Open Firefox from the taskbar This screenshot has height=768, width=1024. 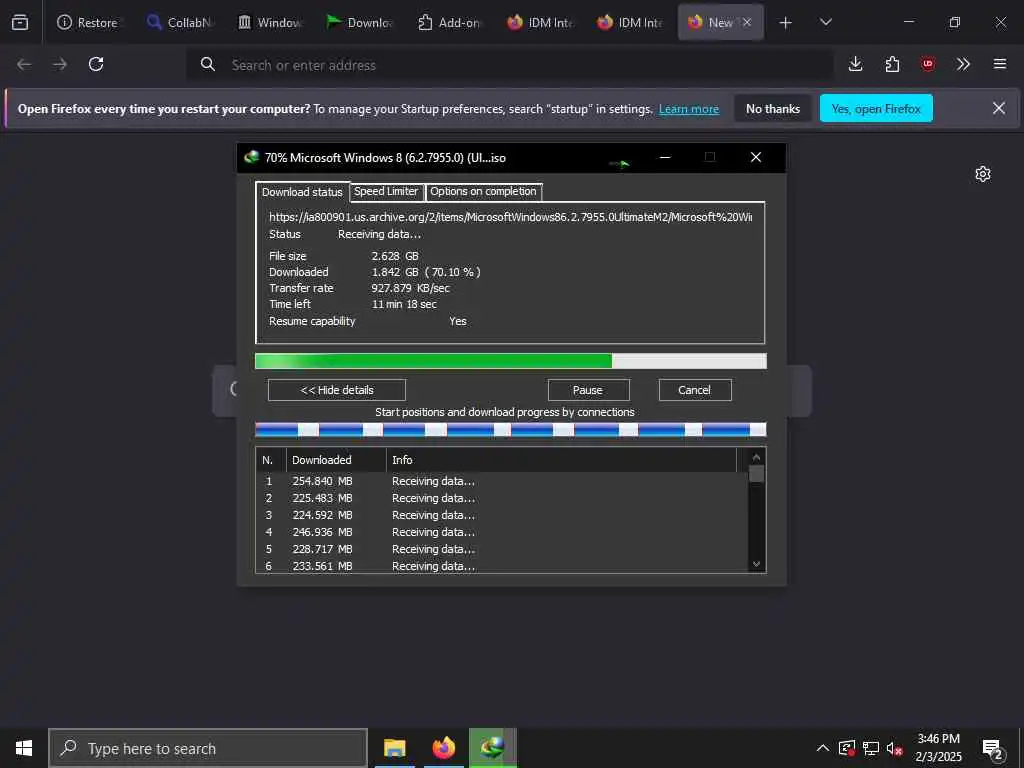tap(443, 748)
